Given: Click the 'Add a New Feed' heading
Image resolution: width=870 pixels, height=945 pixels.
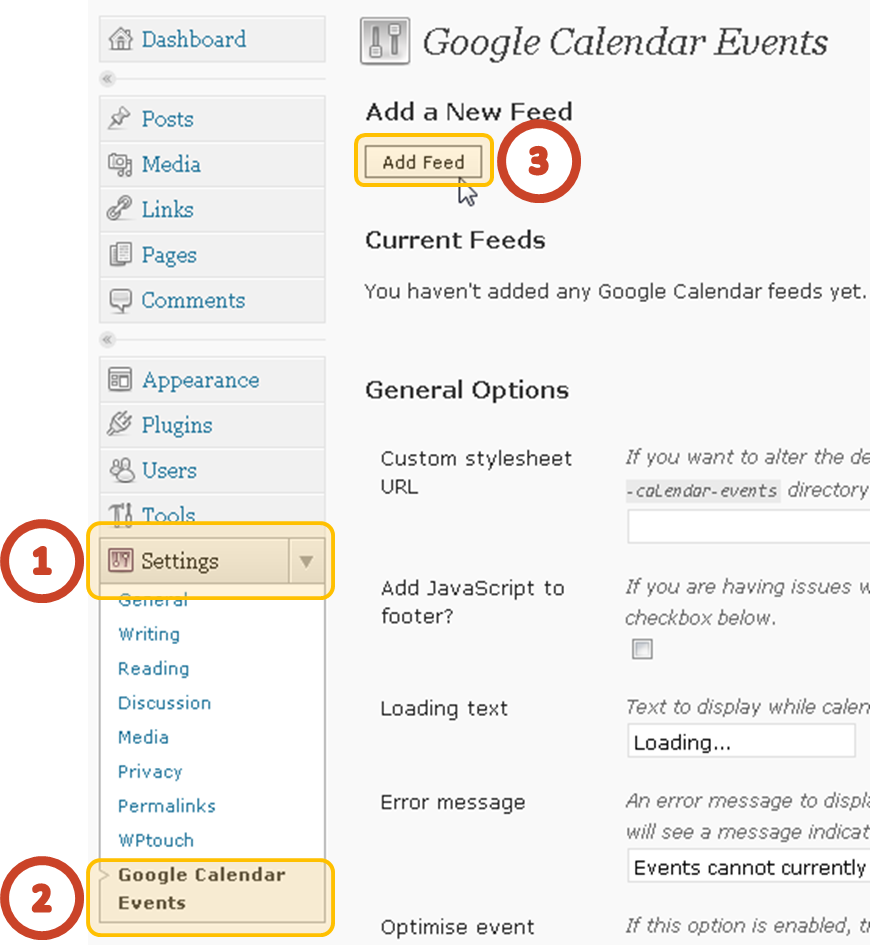Looking at the screenshot, I should pos(469,111).
